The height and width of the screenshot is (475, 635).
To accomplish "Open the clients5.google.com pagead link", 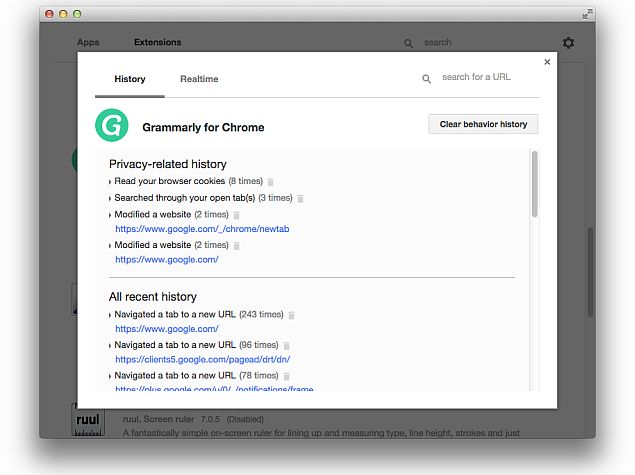I will click(x=202, y=359).
